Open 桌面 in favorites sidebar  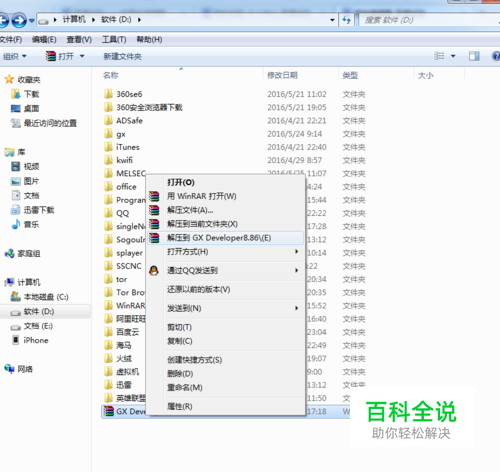point(25,108)
